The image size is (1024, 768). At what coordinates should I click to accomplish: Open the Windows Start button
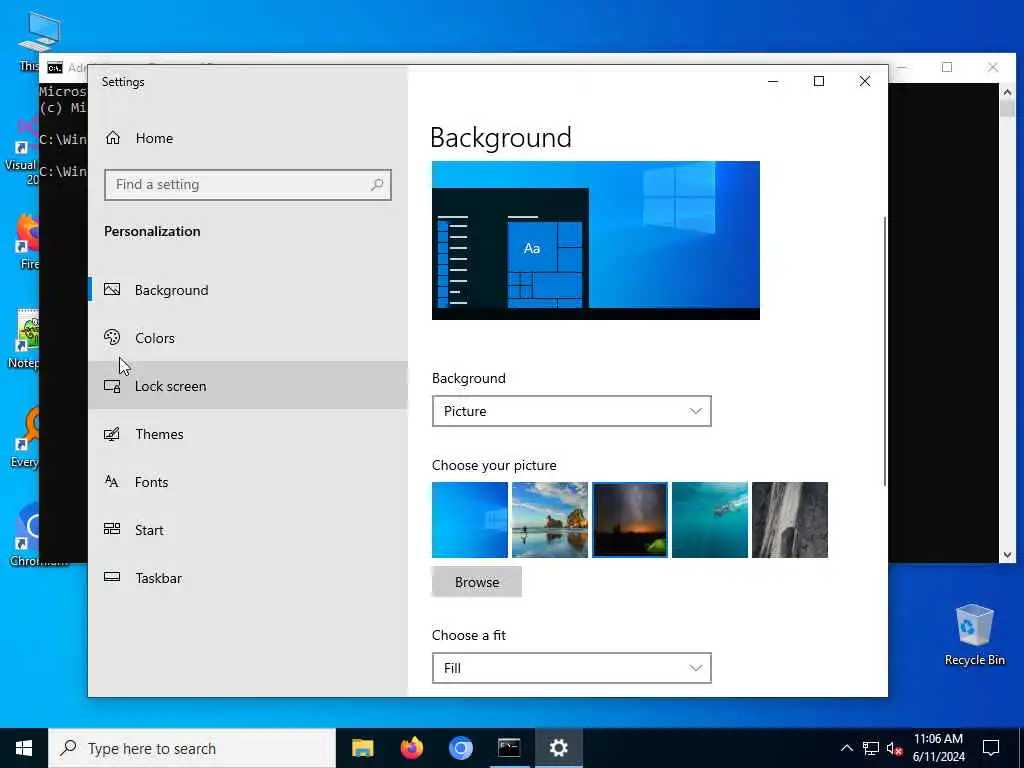point(24,748)
